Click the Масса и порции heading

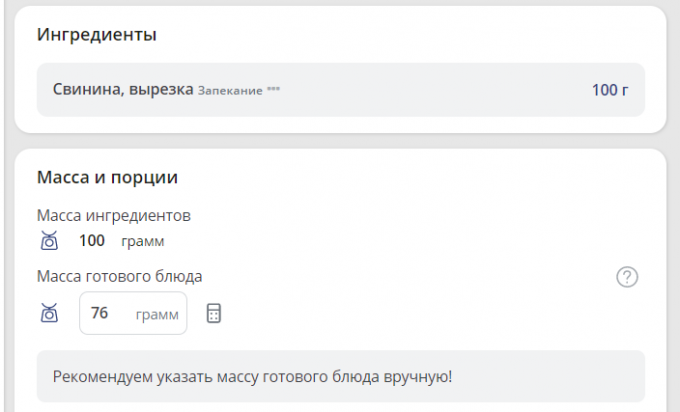pos(107,177)
